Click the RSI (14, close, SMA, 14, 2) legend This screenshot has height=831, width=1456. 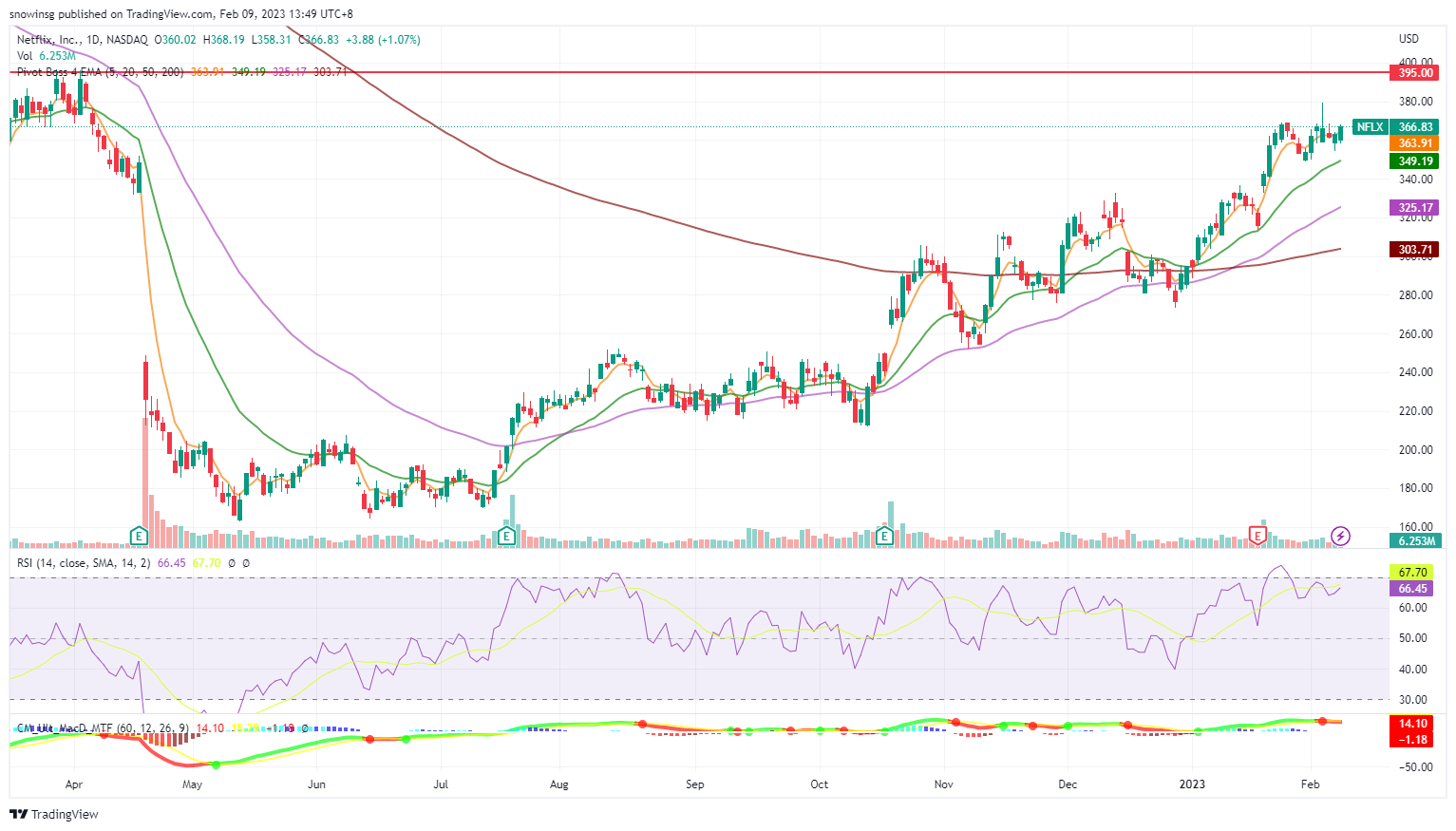84,563
